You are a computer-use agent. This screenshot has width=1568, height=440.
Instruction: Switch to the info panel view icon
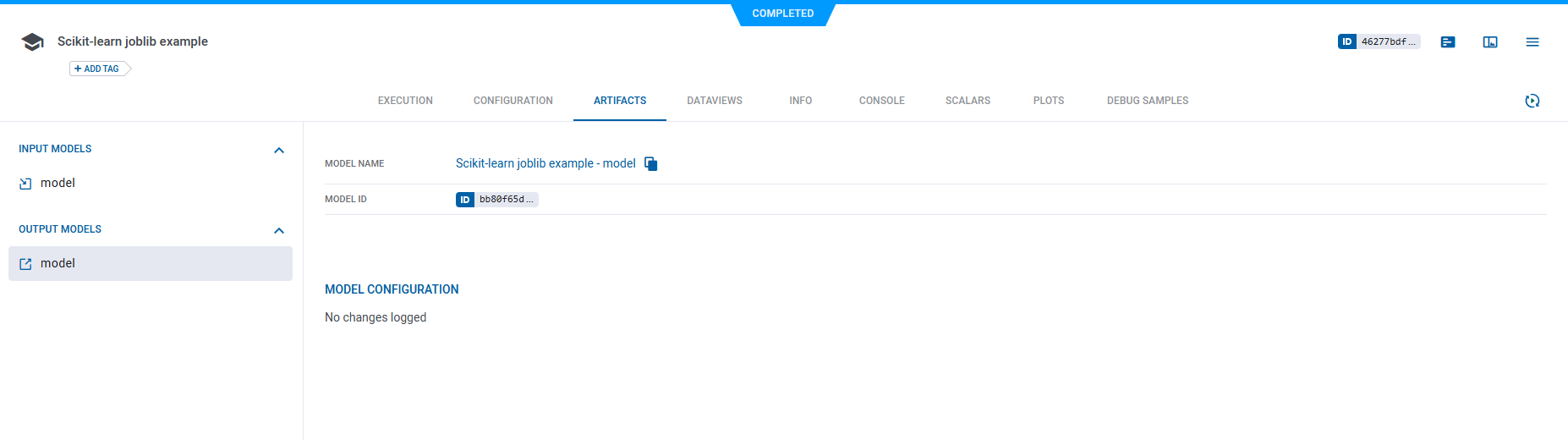[x=1490, y=42]
